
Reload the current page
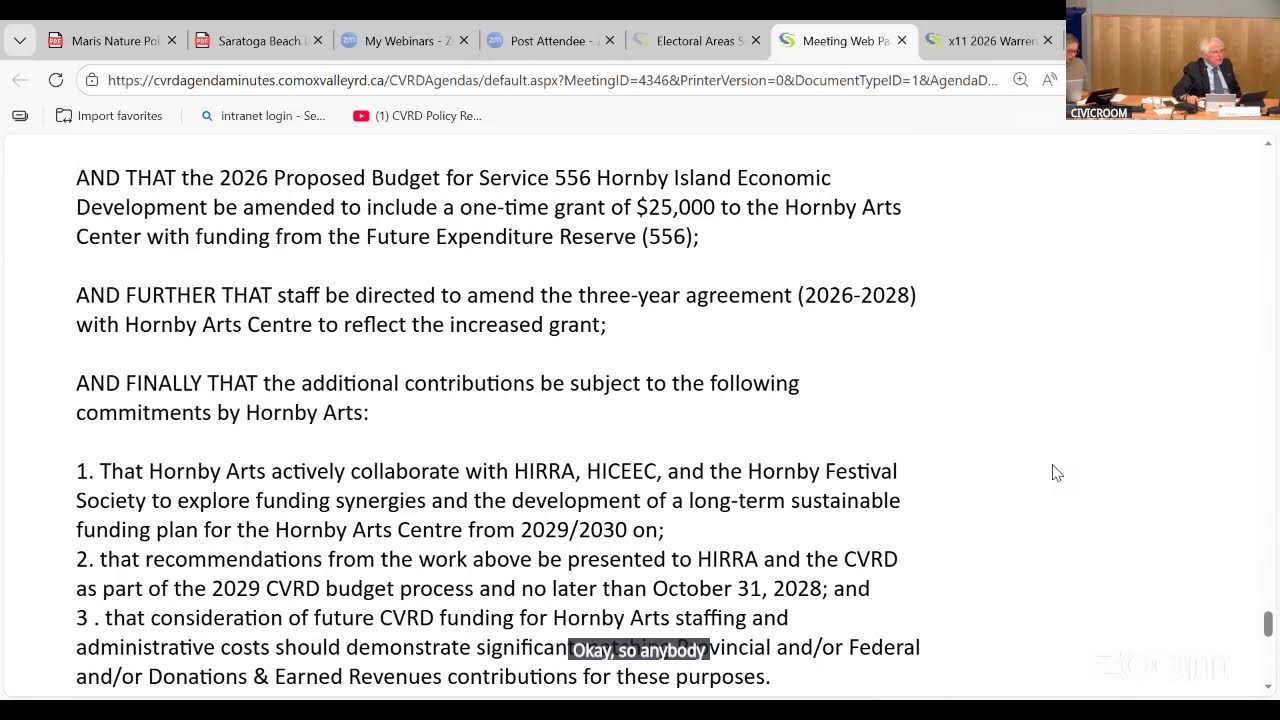[56, 80]
